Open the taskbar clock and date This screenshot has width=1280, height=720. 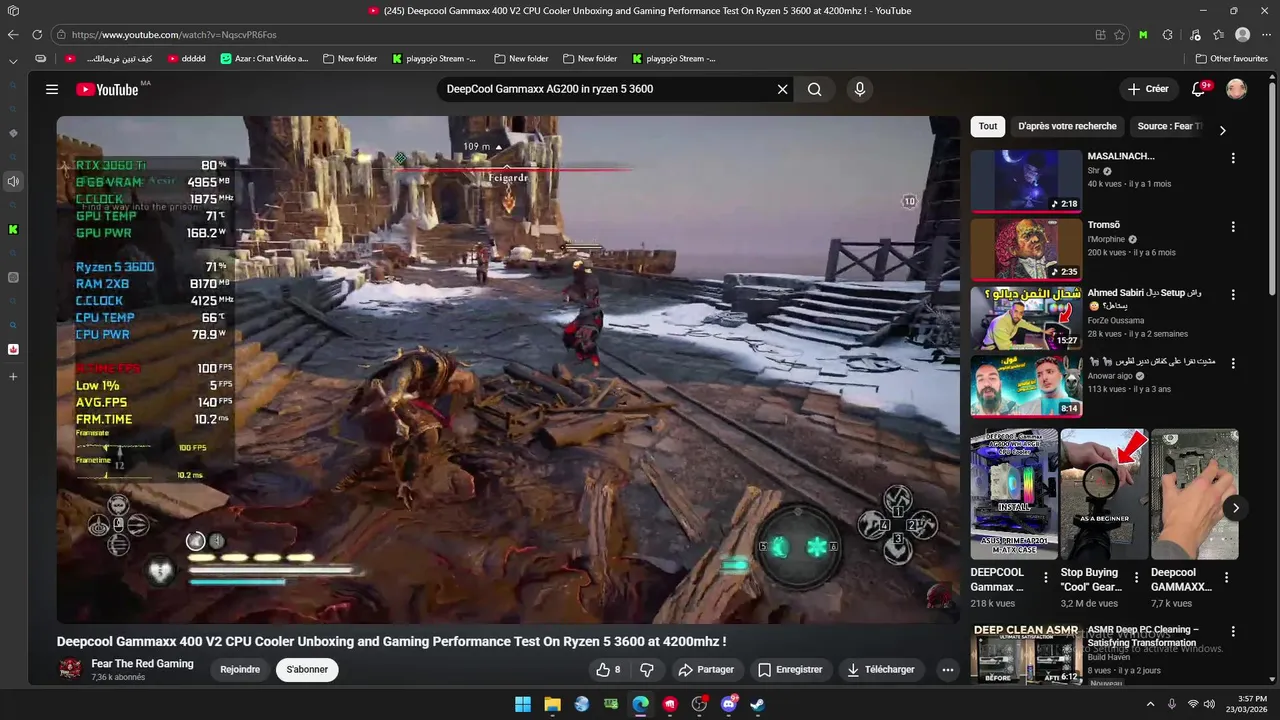1245,704
